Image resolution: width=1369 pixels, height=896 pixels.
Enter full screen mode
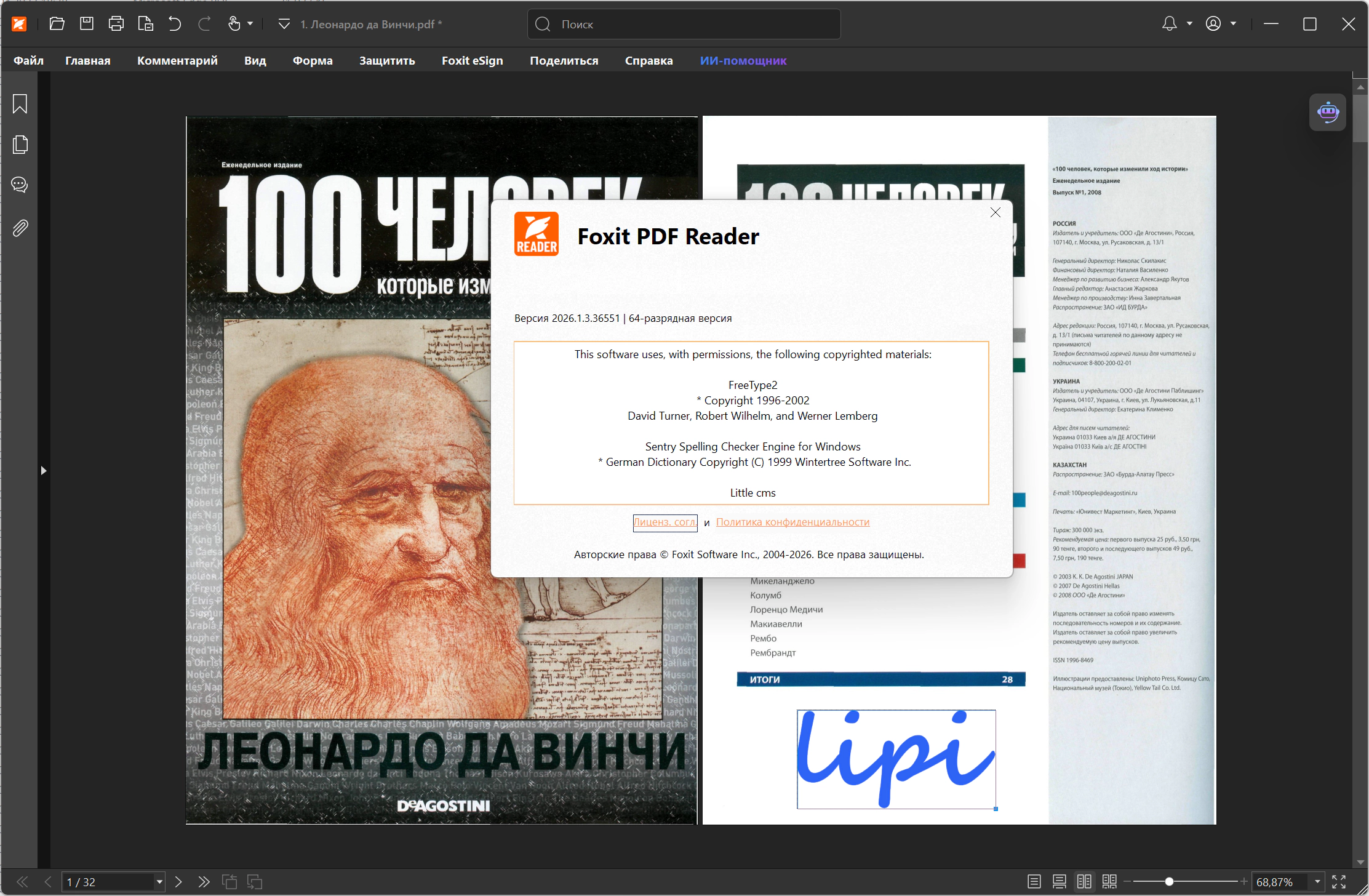point(1339,882)
